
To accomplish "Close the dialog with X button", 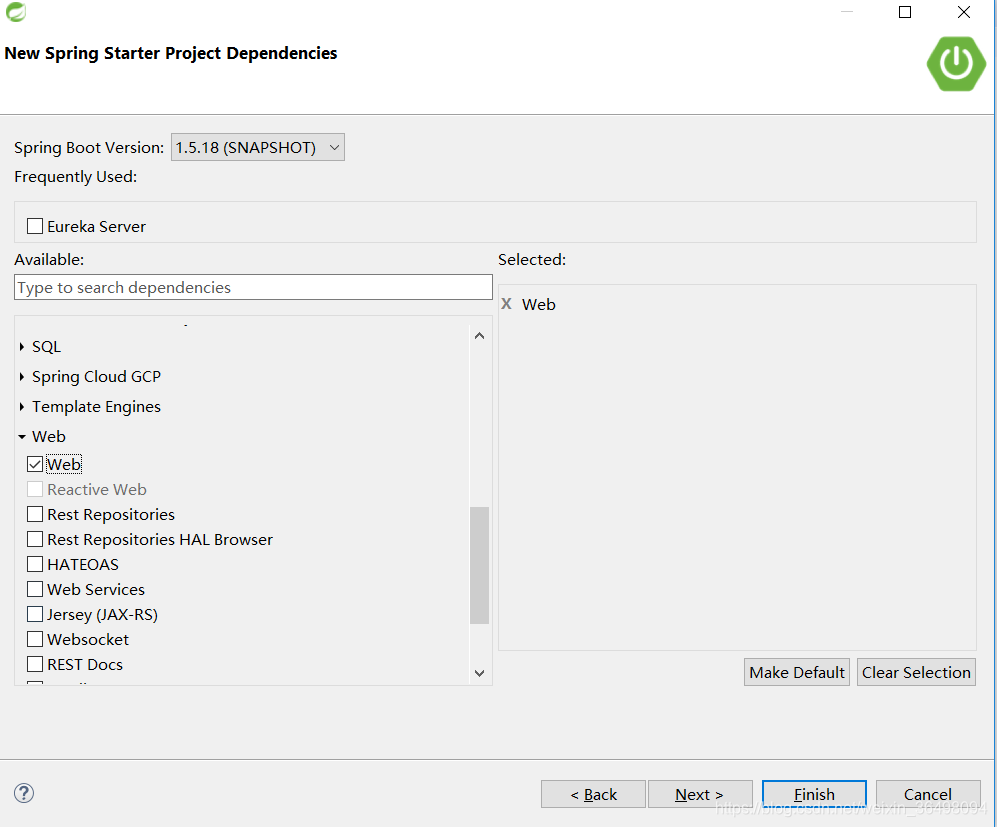I will [964, 12].
